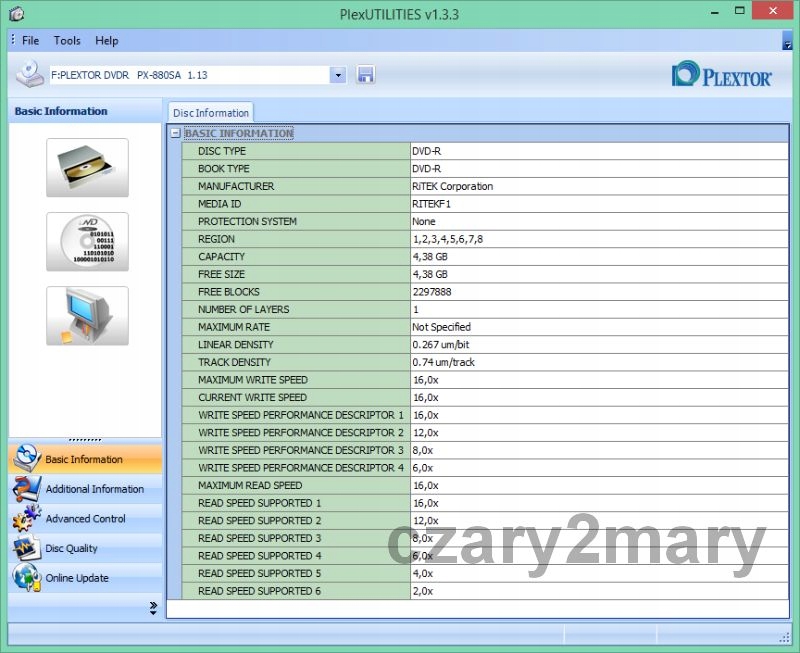800x653 pixels.
Task: Select the Disc Information tab
Action: tap(210, 113)
